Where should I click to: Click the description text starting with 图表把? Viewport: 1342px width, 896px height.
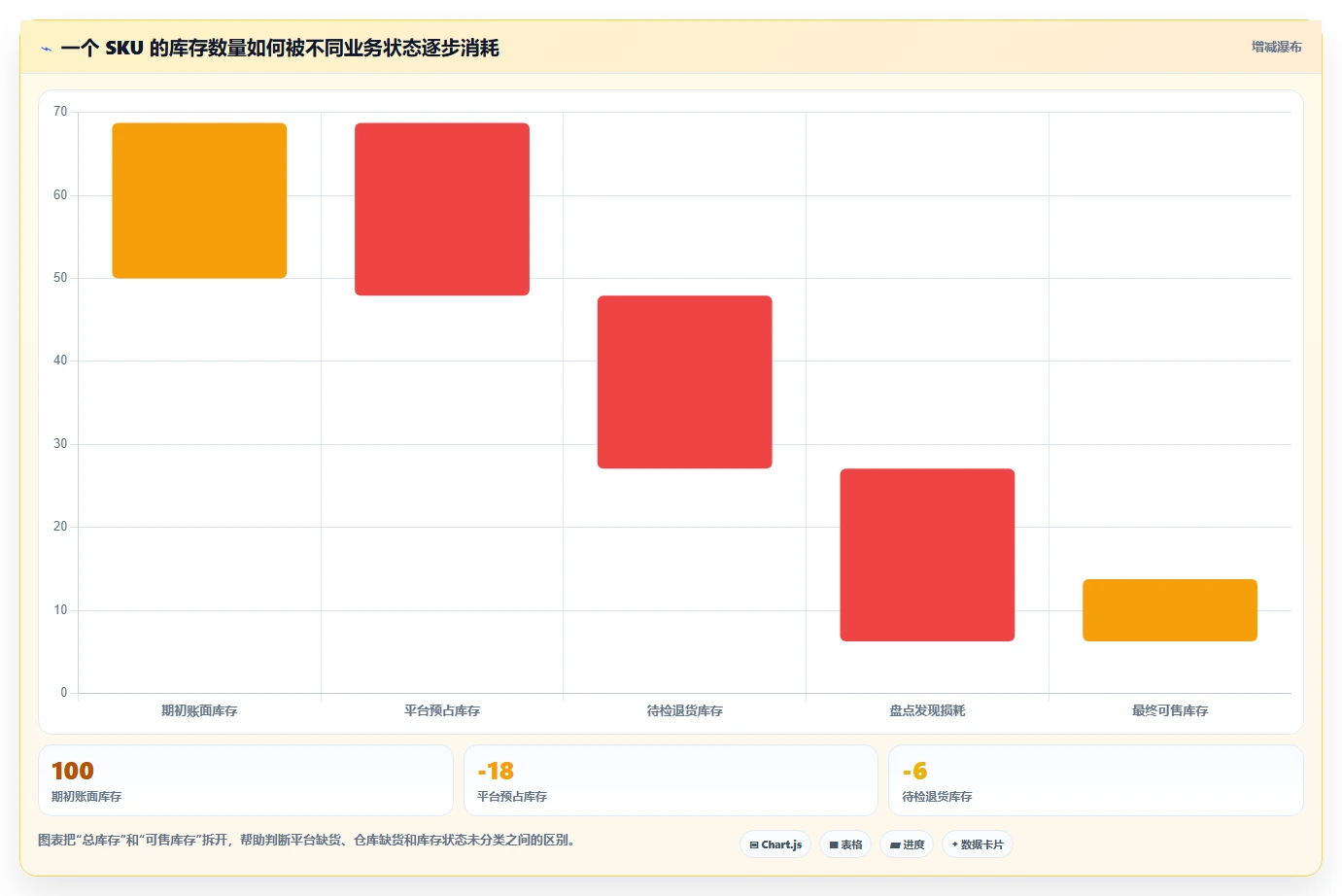(x=306, y=840)
